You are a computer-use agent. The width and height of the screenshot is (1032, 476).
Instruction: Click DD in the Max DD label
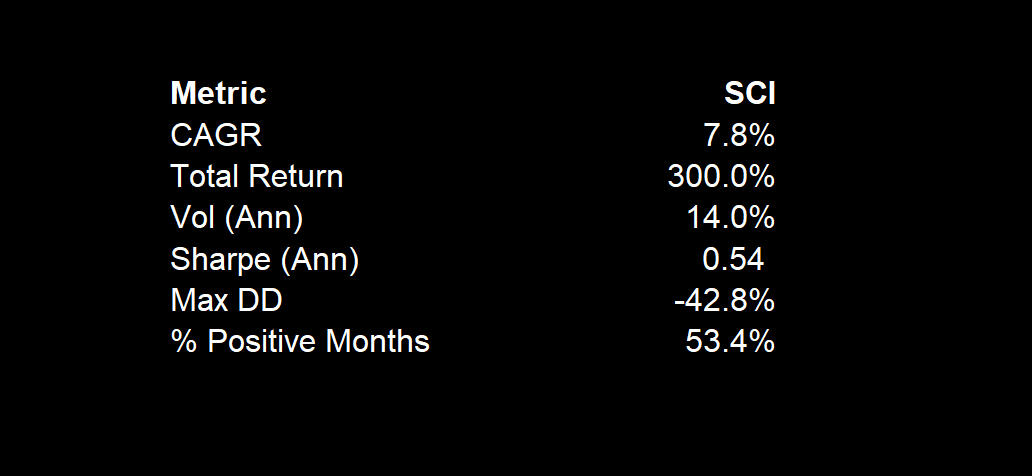[x=252, y=301]
